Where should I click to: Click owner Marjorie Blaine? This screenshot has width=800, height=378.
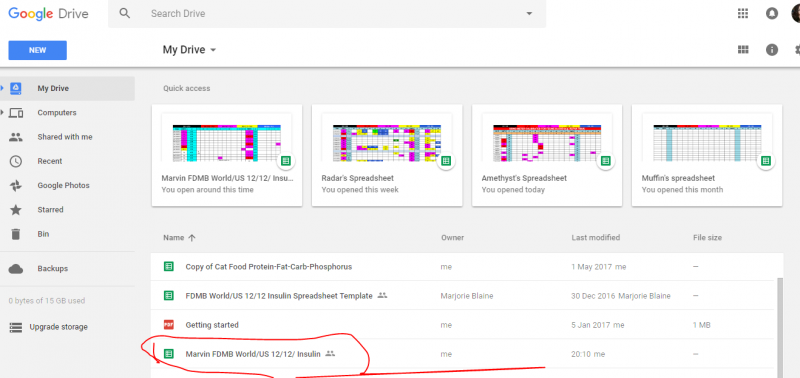467,296
